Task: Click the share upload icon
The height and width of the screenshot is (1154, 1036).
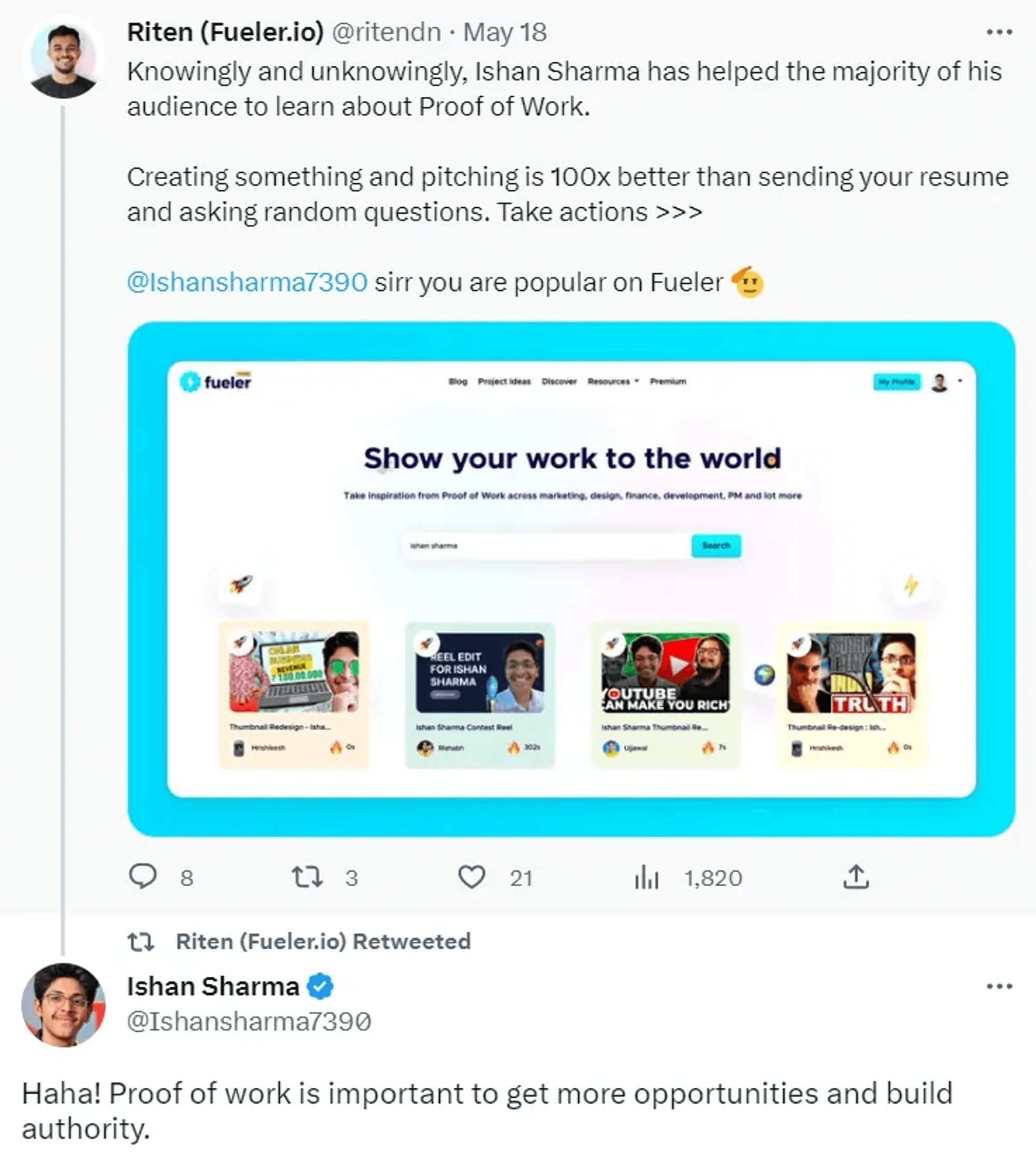Action: [856, 877]
